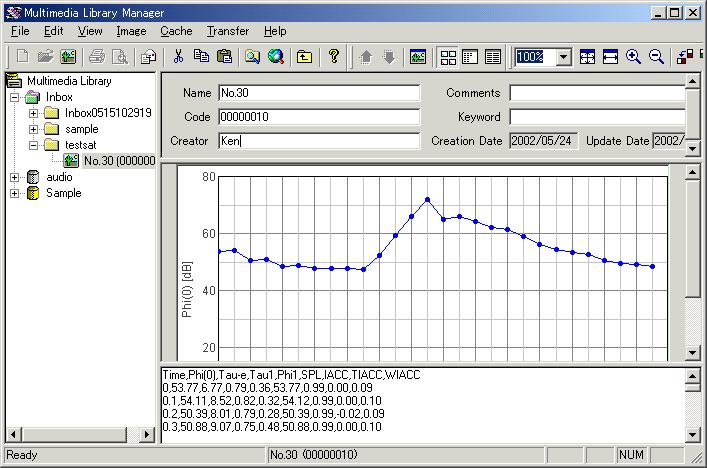Click the Copy toolbar icon

[201, 57]
